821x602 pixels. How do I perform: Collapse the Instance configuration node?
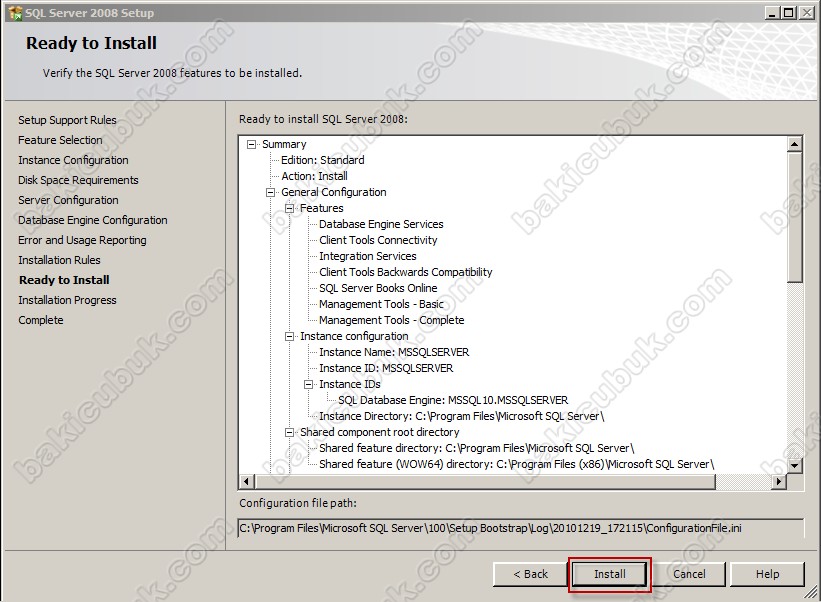pyautogui.click(x=290, y=336)
